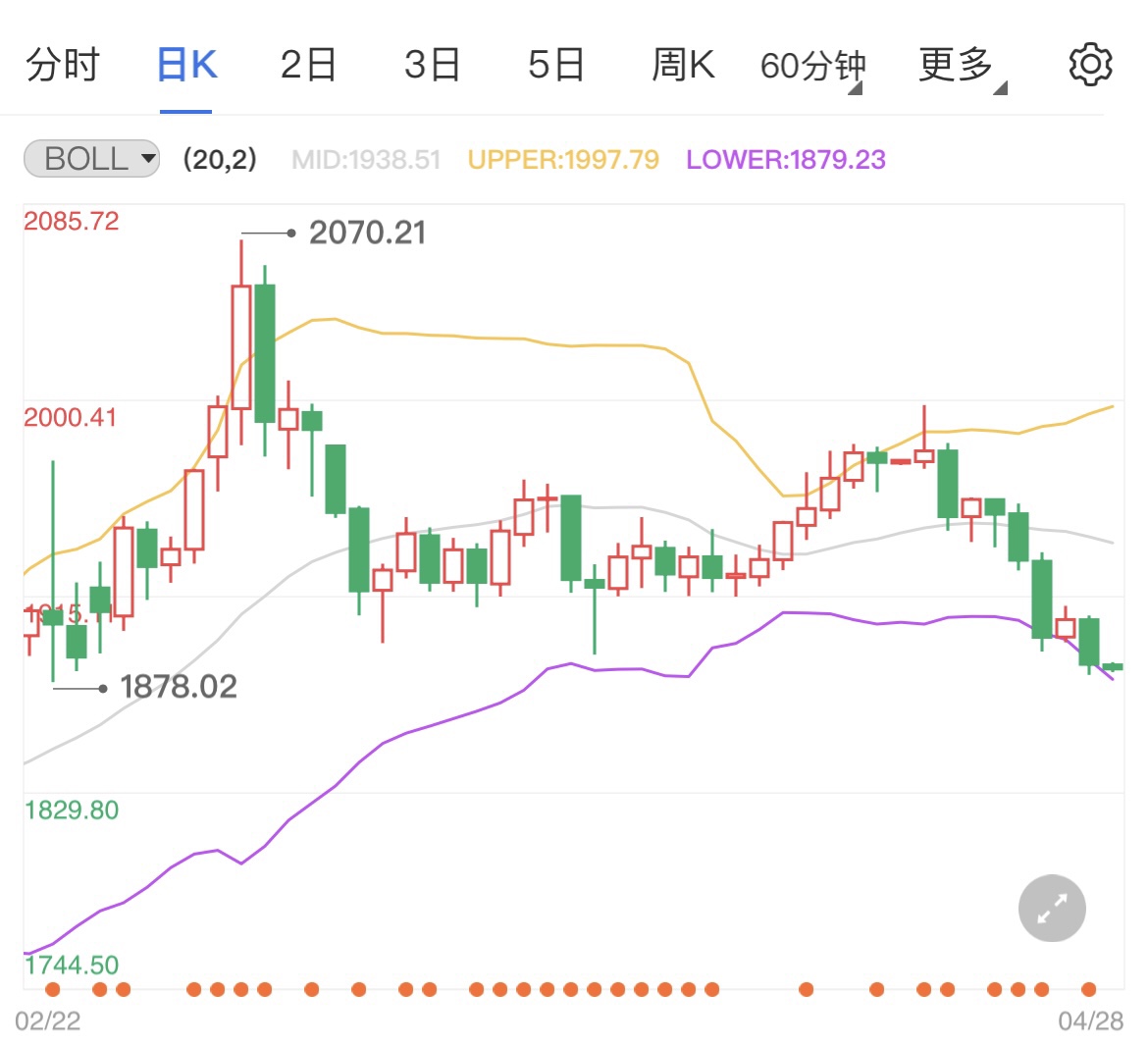The image size is (1148, 1045).
Task: Tap the fullscreen expand arrows button
Action: click(x=1052, y=908)
